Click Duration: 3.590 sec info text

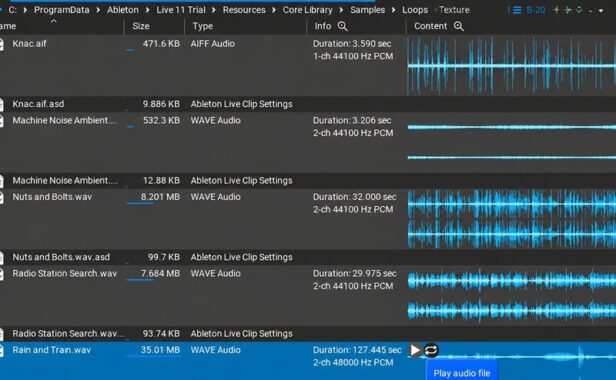click(352, 44)
